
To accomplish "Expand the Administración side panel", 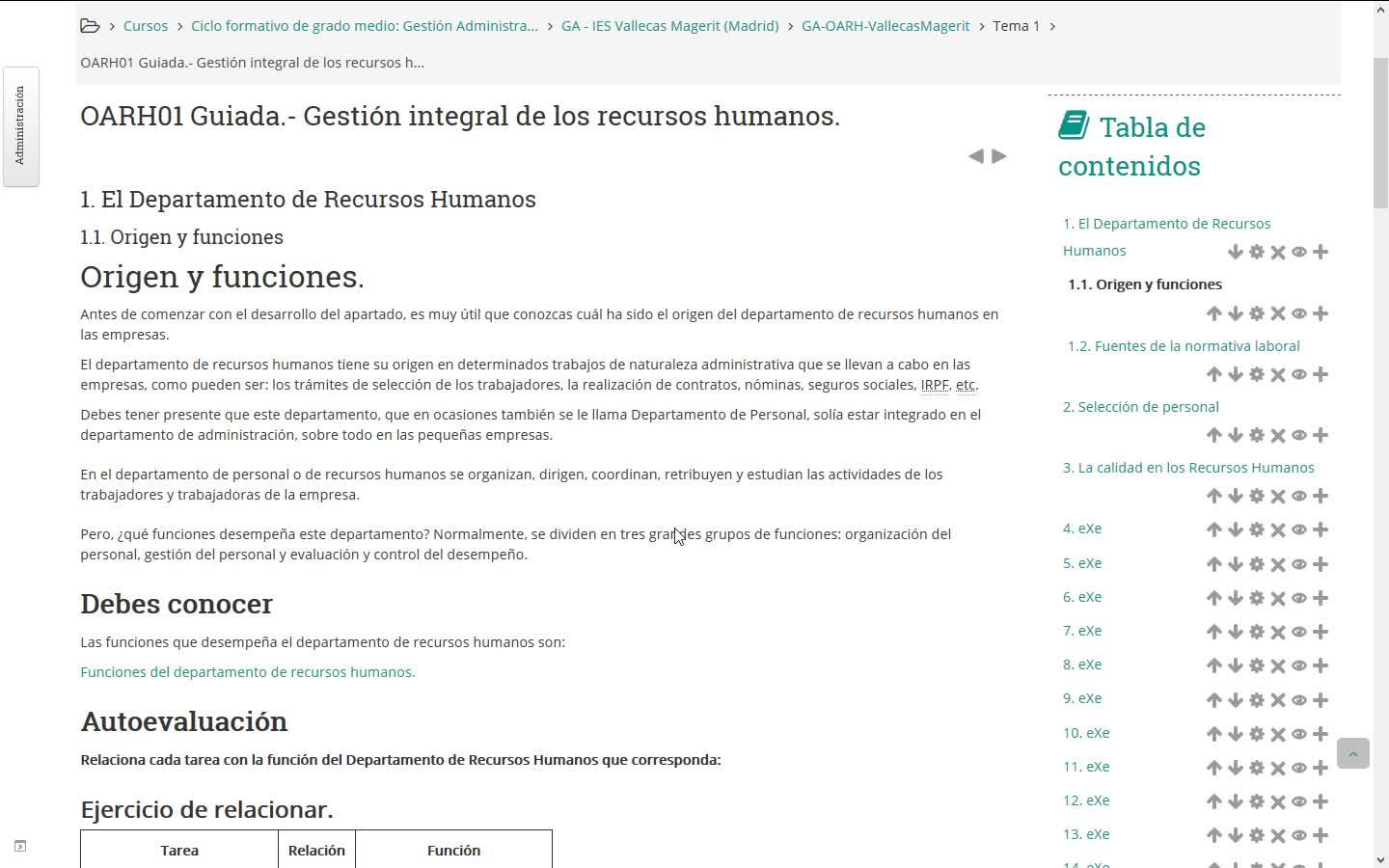I will (20, 126).
